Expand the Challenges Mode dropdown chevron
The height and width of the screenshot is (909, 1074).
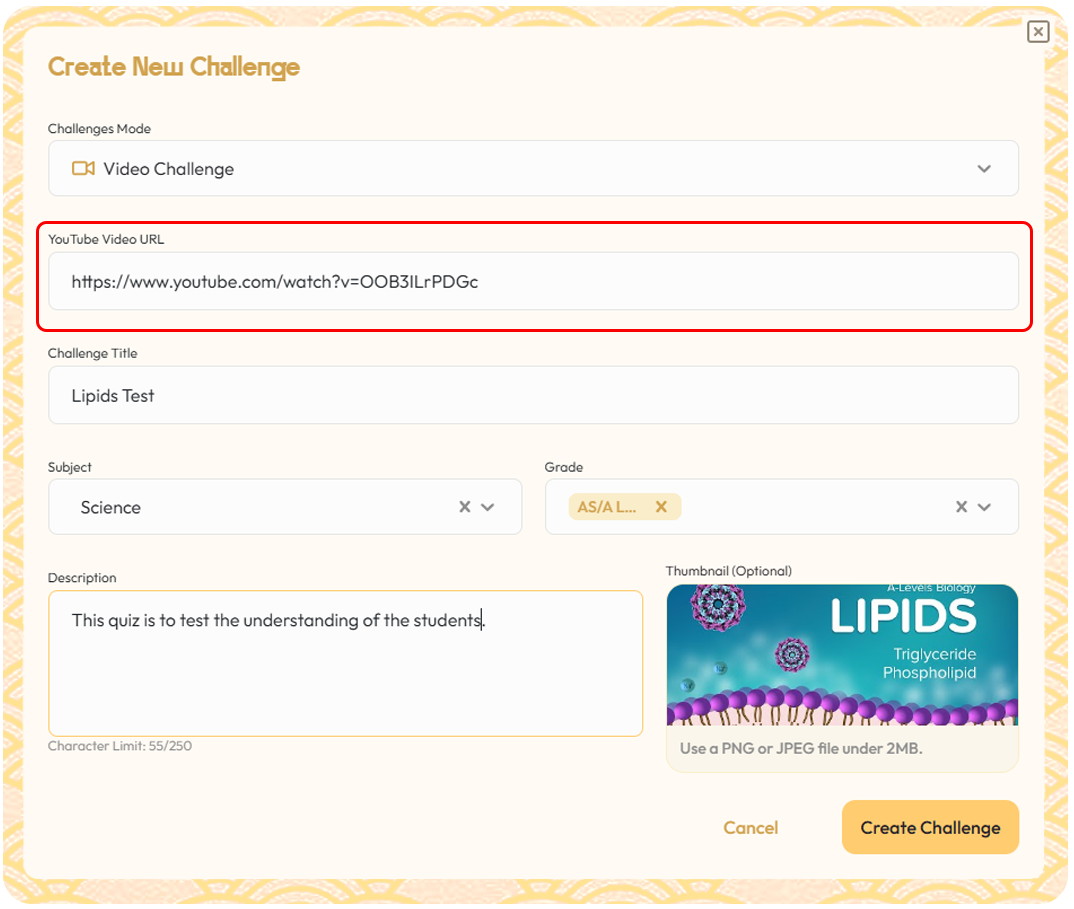(984, 169)
